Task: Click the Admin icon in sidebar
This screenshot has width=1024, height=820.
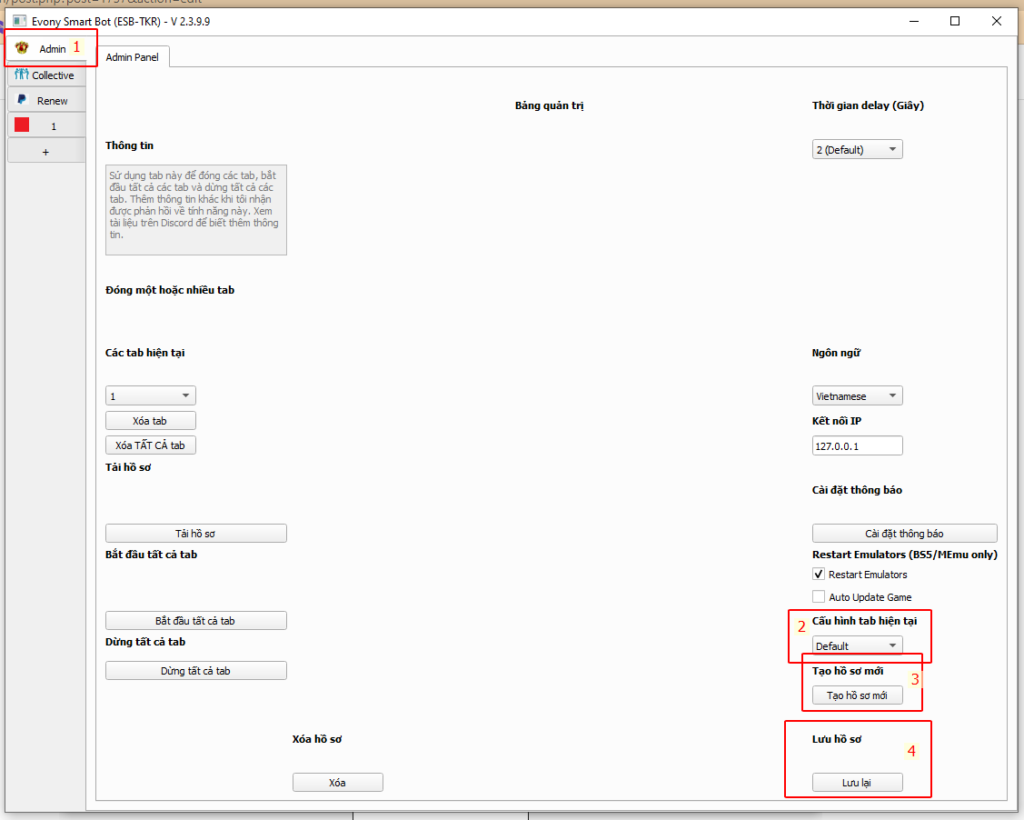Action: [22, 48]
